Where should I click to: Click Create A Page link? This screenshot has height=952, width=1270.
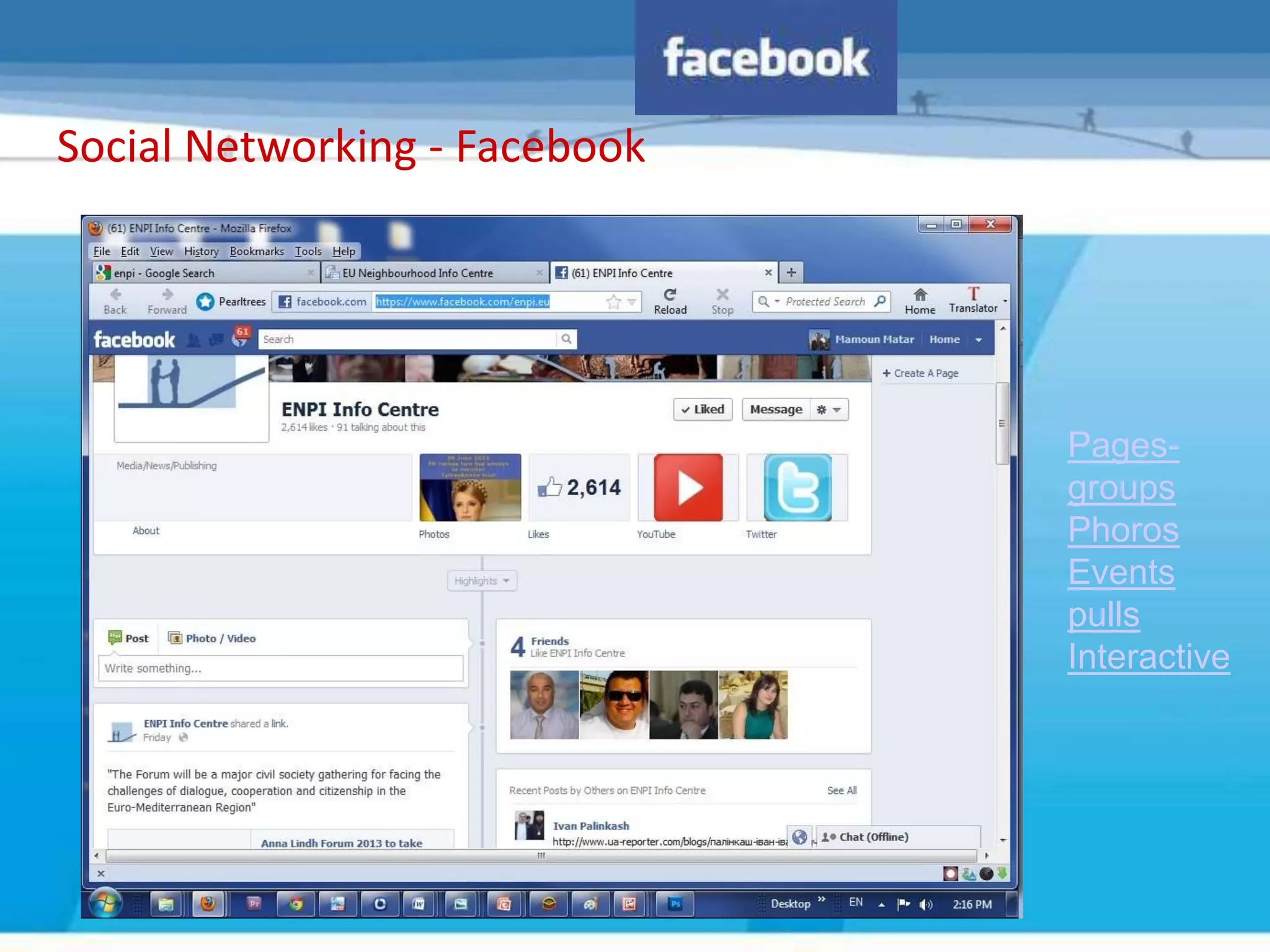coord(920,373)
